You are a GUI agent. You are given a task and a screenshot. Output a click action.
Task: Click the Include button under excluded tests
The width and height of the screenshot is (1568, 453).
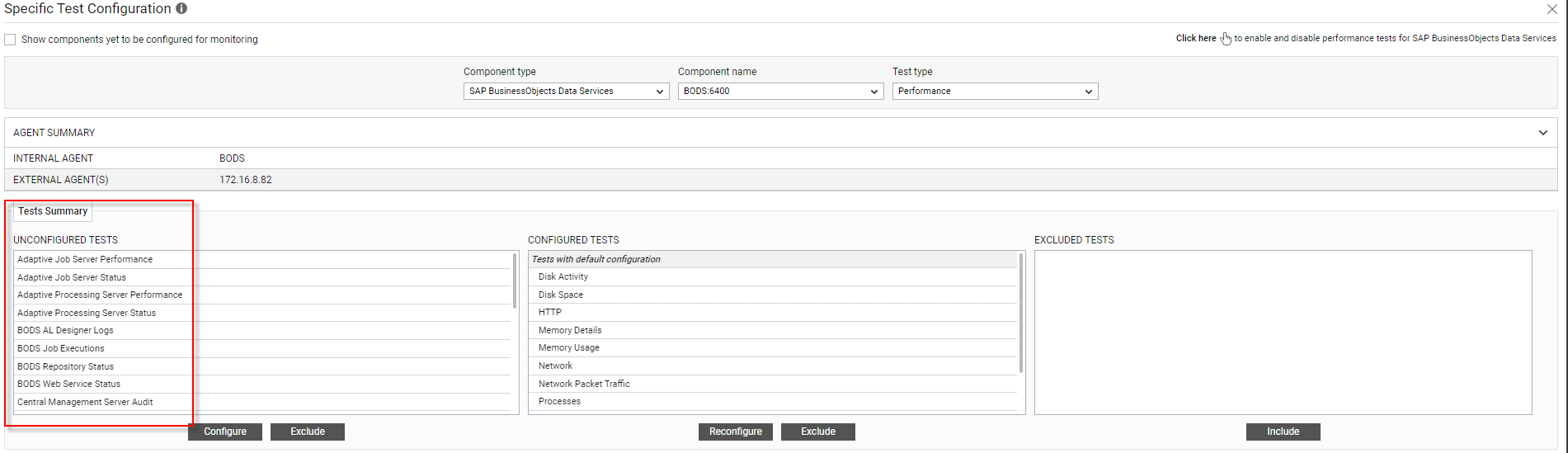(1283, 432)
